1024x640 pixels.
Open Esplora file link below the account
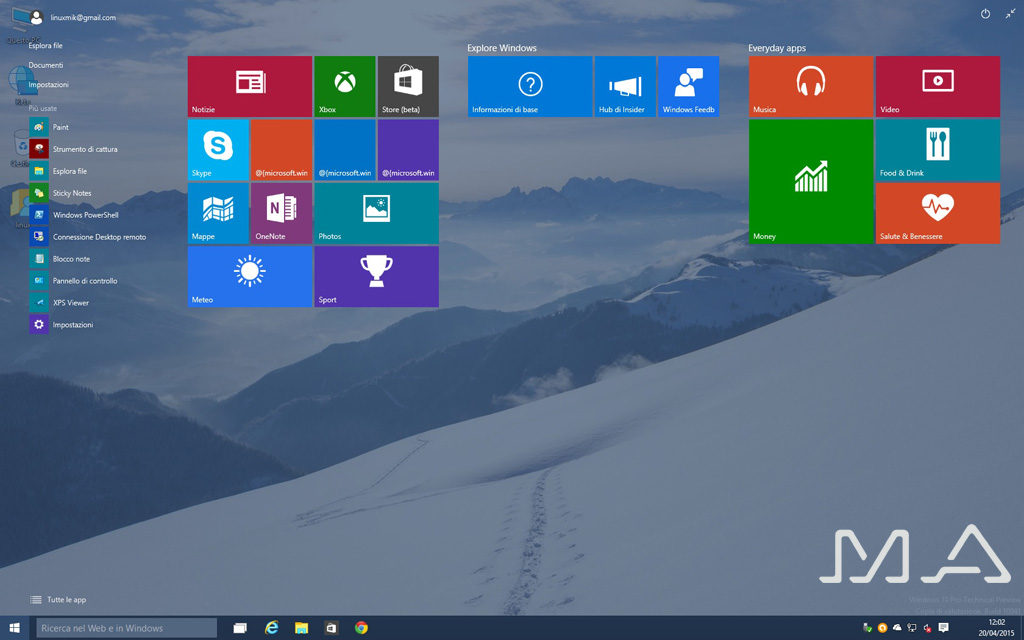[46, 46]
